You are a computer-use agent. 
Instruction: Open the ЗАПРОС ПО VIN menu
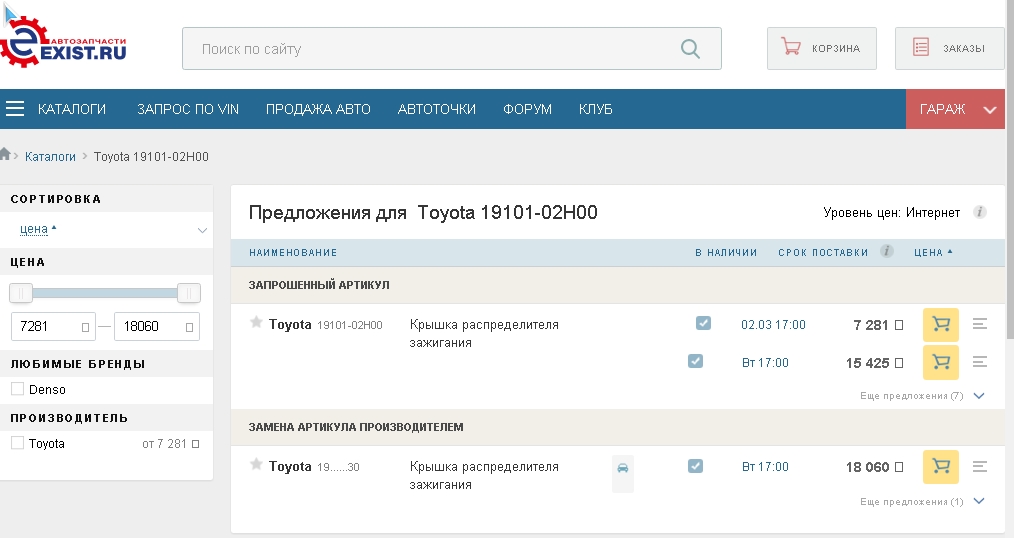[188, 109]
